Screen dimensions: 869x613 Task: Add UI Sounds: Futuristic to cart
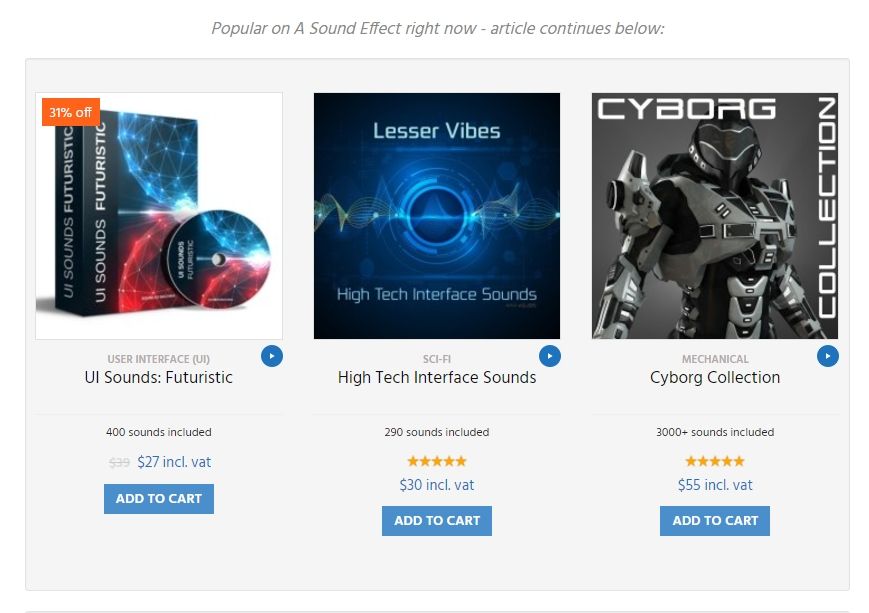coord(159,499)
